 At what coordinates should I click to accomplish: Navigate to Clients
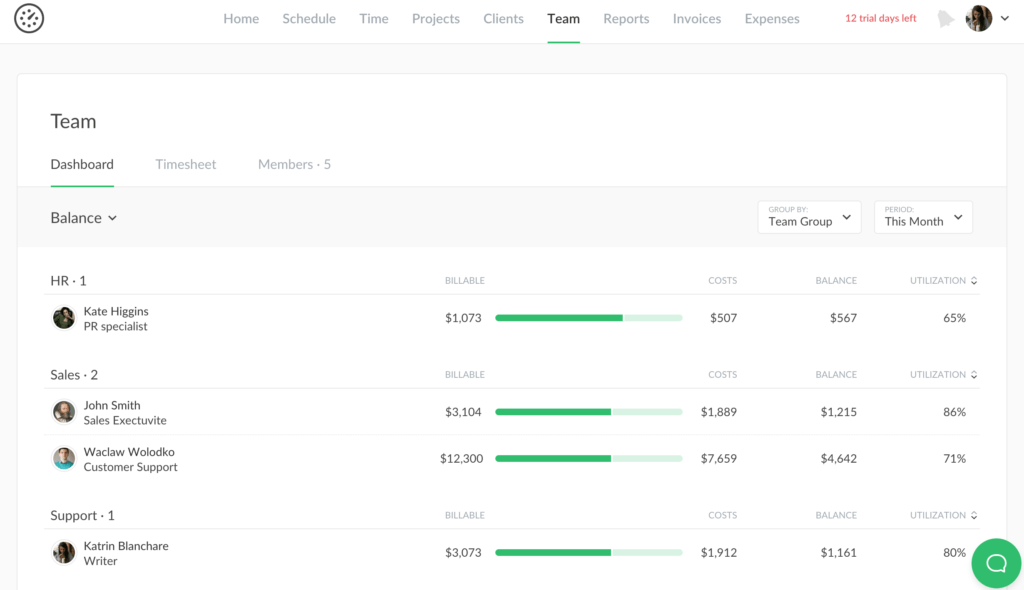pyautogui.click(x=504, y=18)
